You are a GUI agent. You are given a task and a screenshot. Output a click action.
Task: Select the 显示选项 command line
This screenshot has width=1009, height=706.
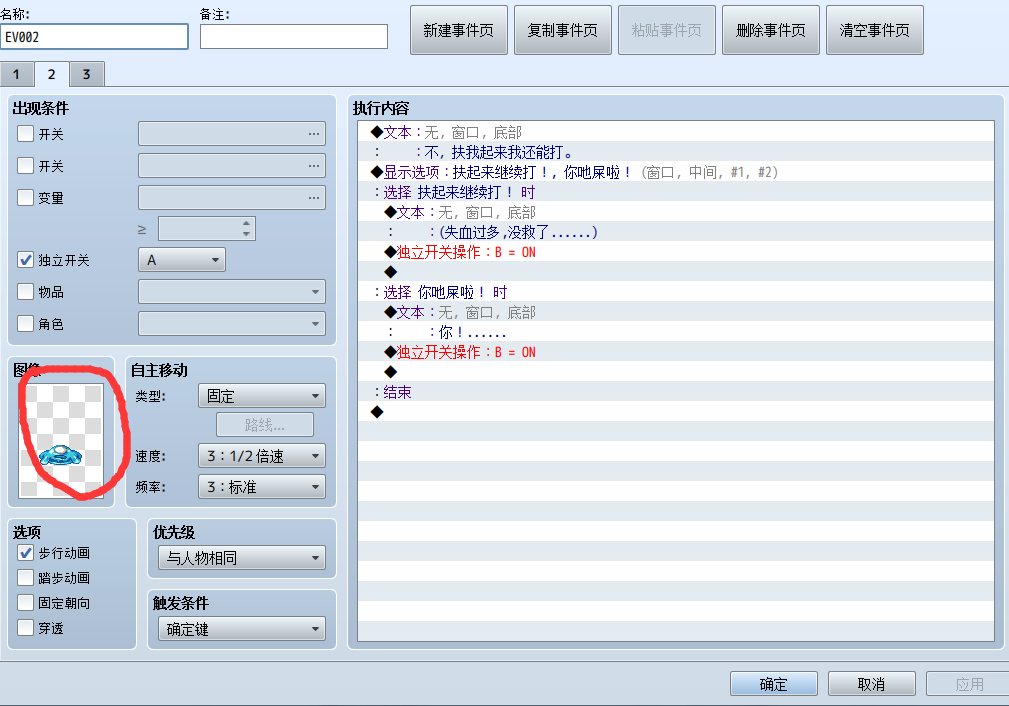click(676, 172)
